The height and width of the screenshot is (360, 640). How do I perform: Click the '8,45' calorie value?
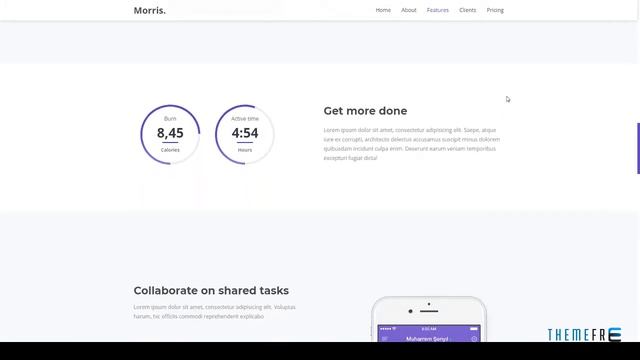[x=170, y=133]
